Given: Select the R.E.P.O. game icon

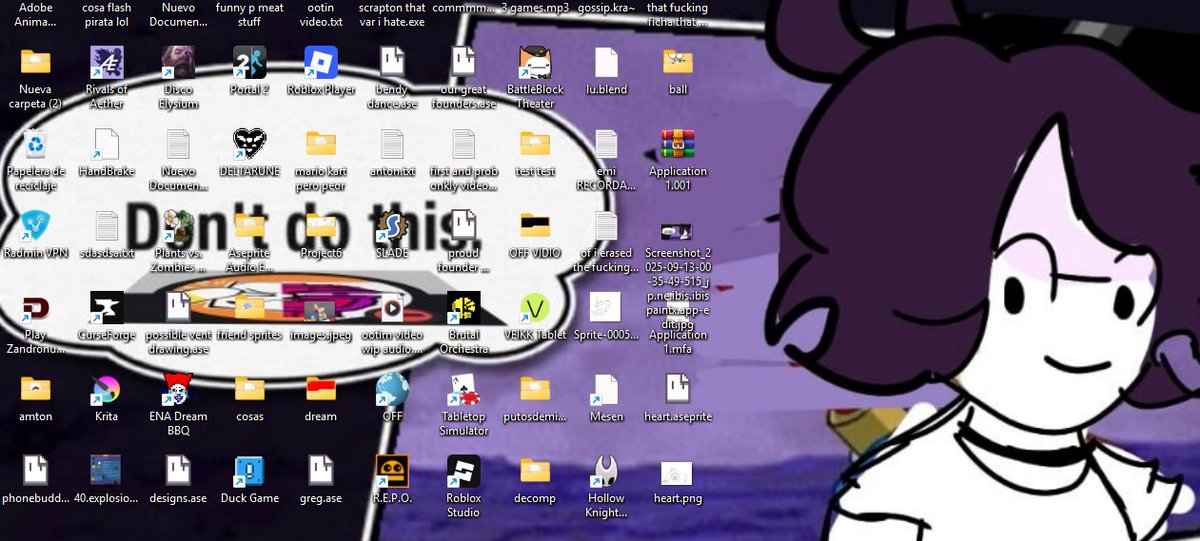Looking at the screenshot, I should (x=392, y=471).
